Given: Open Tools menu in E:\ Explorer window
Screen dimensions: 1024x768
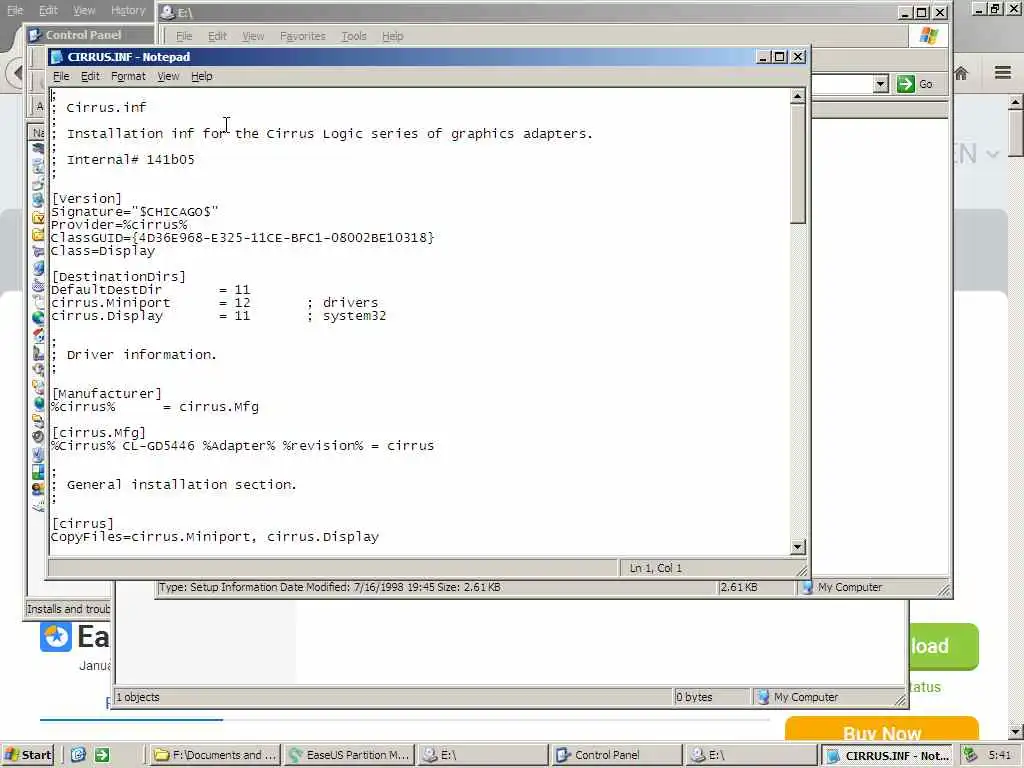Looking at the screenshot, I should tap(354, 37).
